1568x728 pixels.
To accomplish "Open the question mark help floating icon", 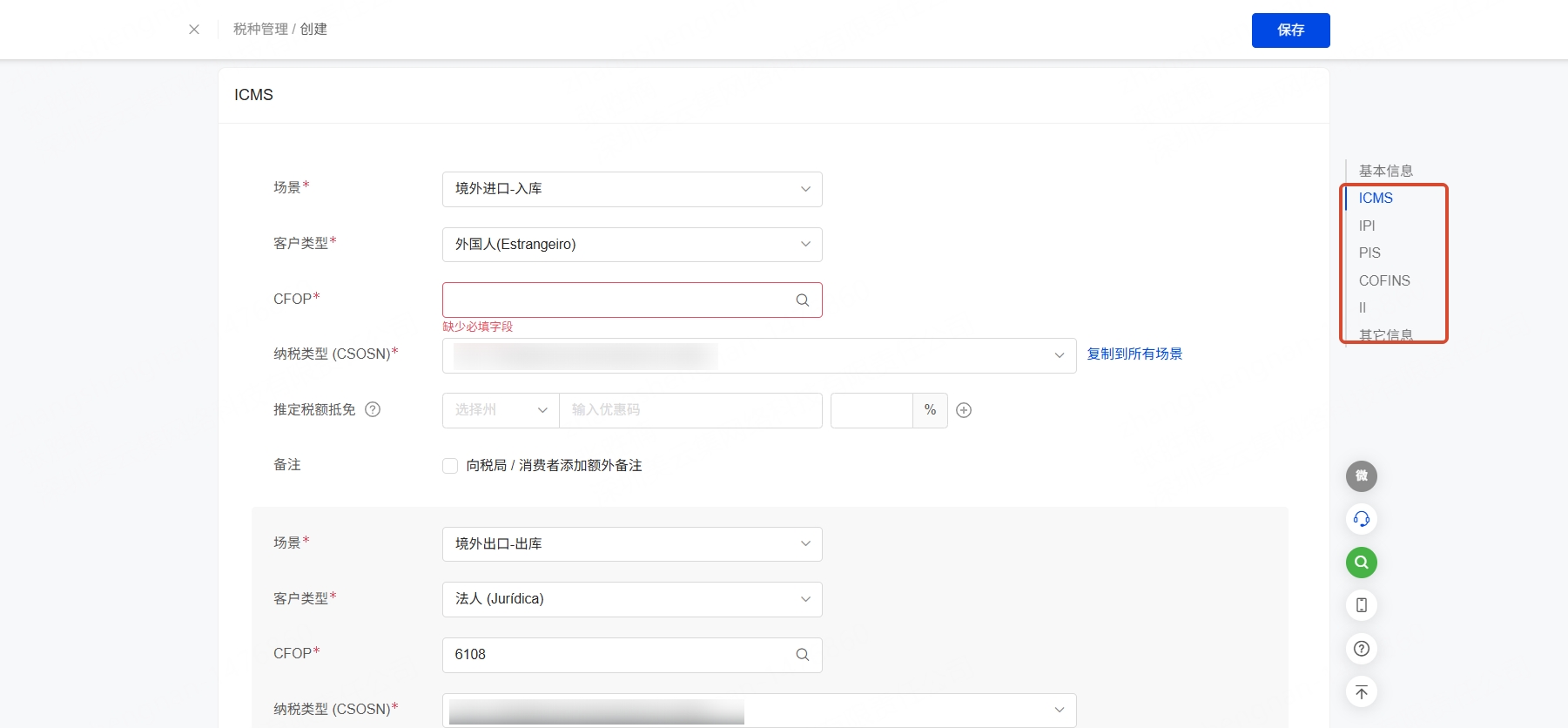I will [x=1362, y=649].
